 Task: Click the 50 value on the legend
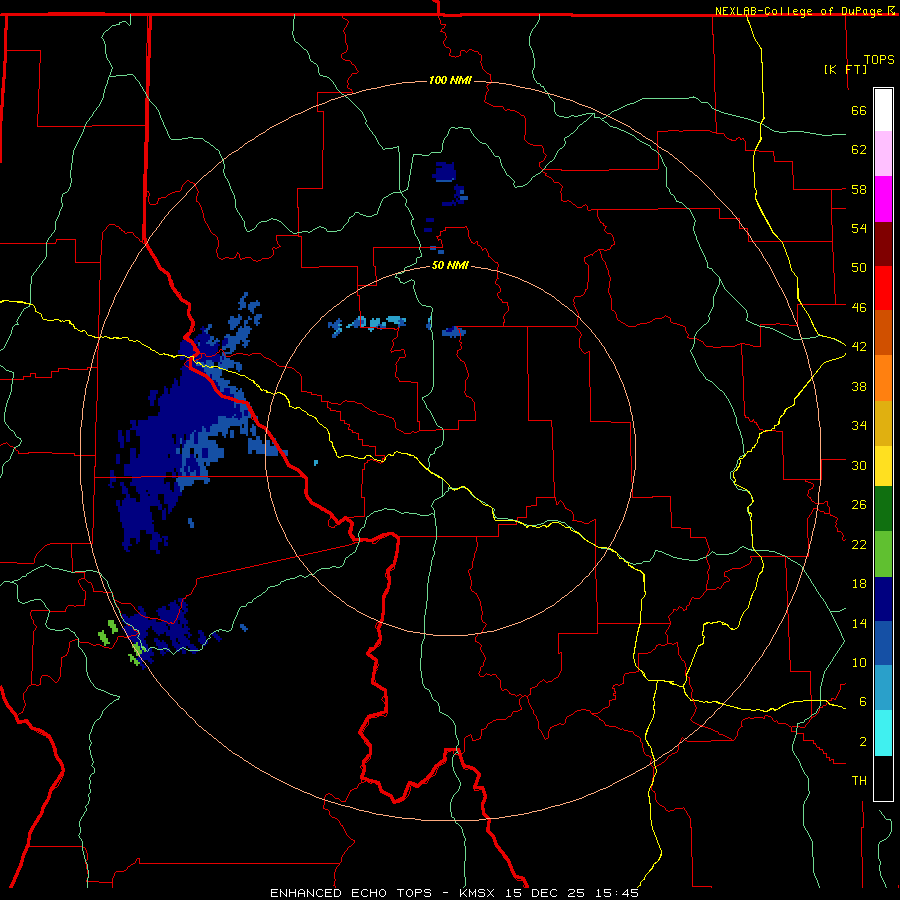[859, 267]
